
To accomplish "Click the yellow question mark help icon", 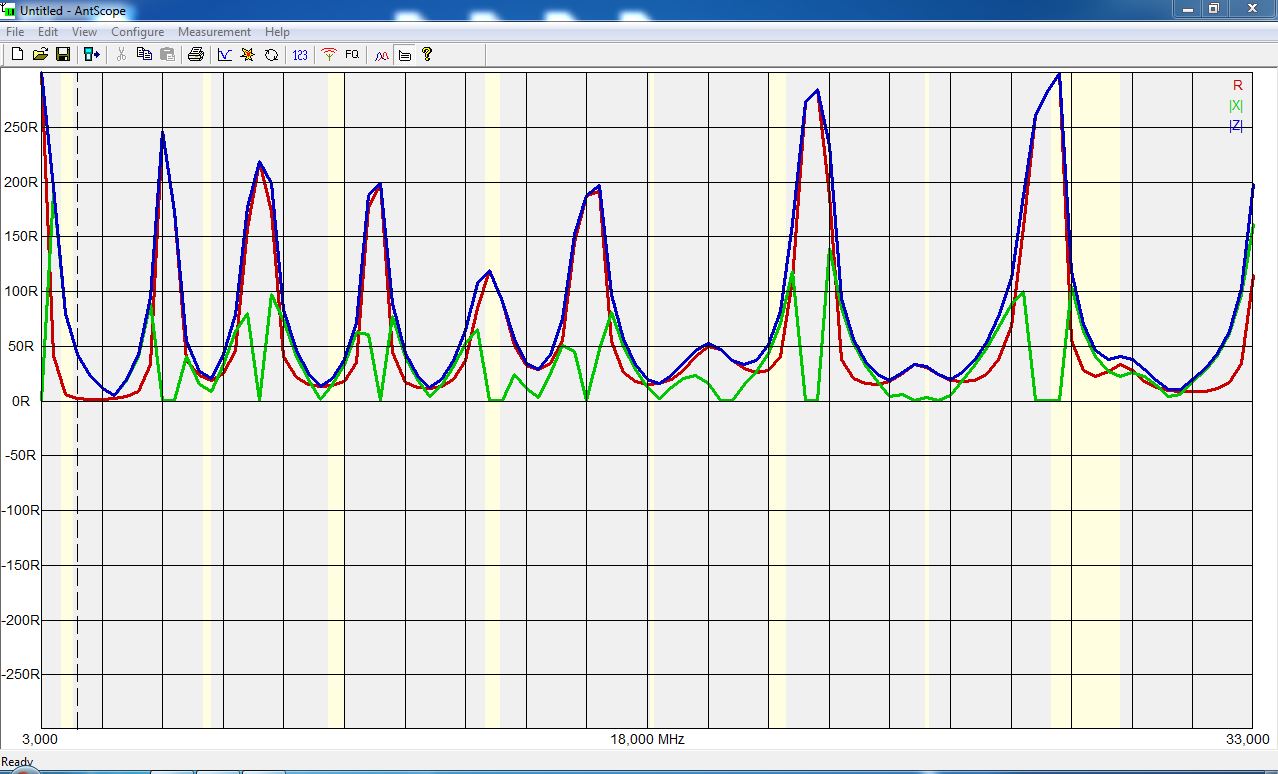I will point(427,54).
